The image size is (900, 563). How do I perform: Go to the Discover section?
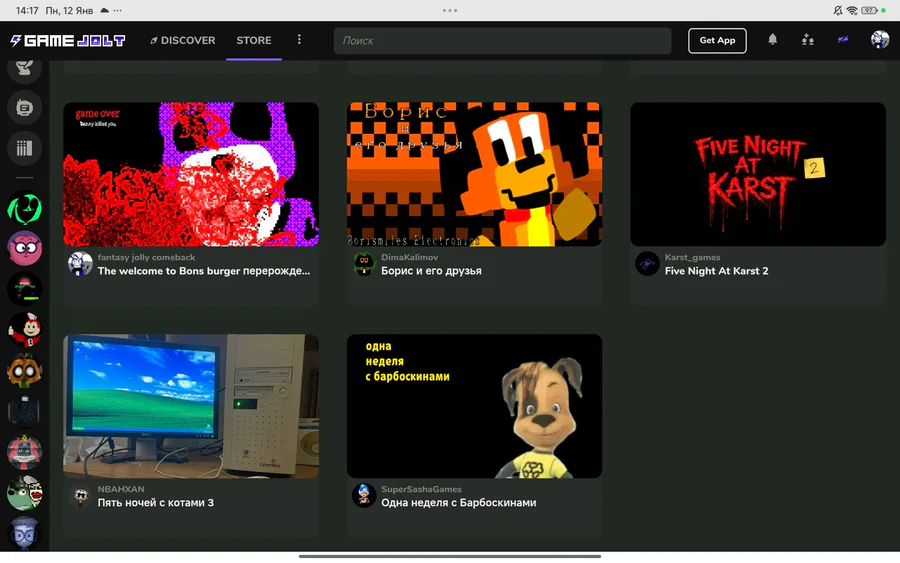coord(183,40)
